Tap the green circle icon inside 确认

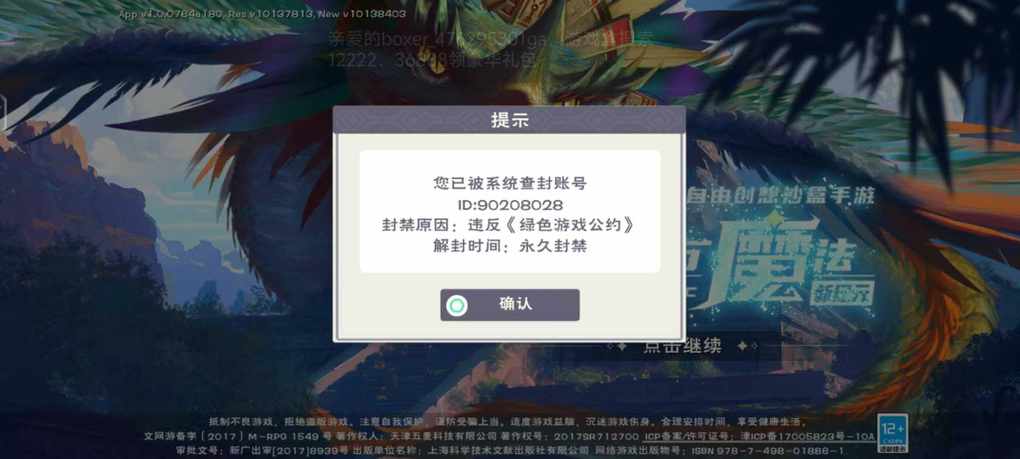coord(457,306)
